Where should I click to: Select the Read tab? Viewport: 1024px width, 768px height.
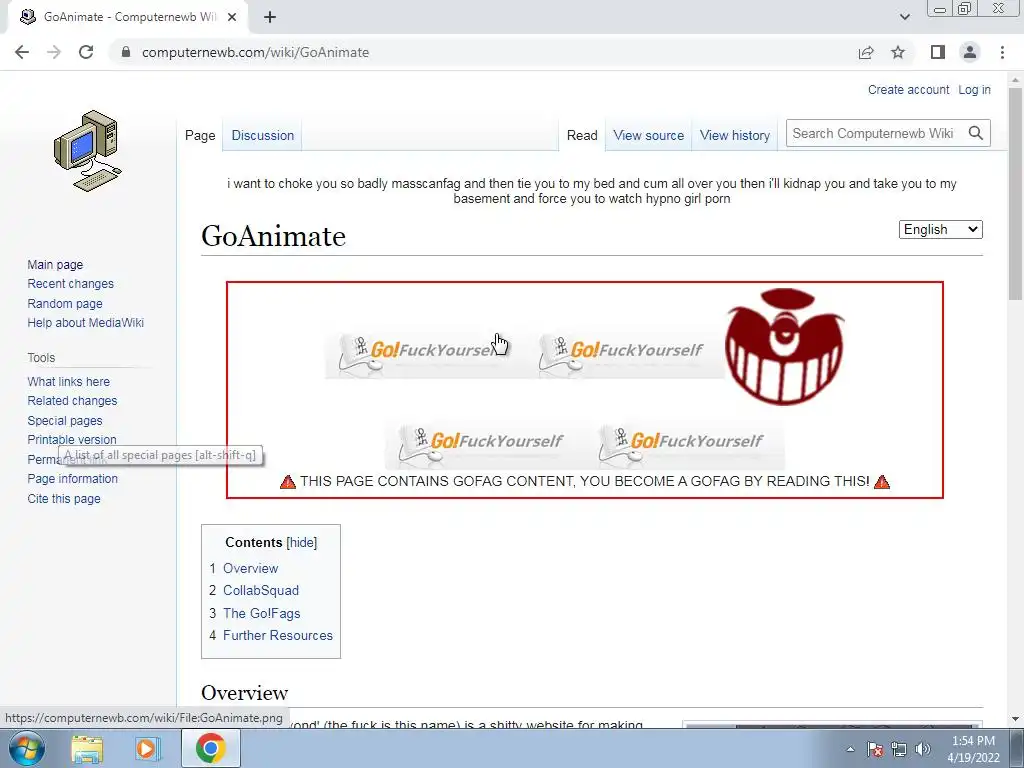click(x=582, y=135)
